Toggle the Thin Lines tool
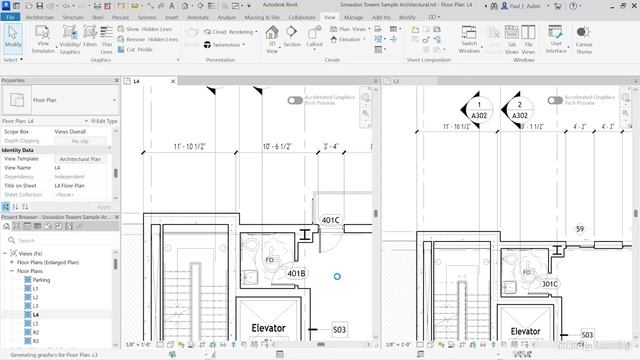The height and width of the screenshot is (360, 640). (x=107, y=40)
